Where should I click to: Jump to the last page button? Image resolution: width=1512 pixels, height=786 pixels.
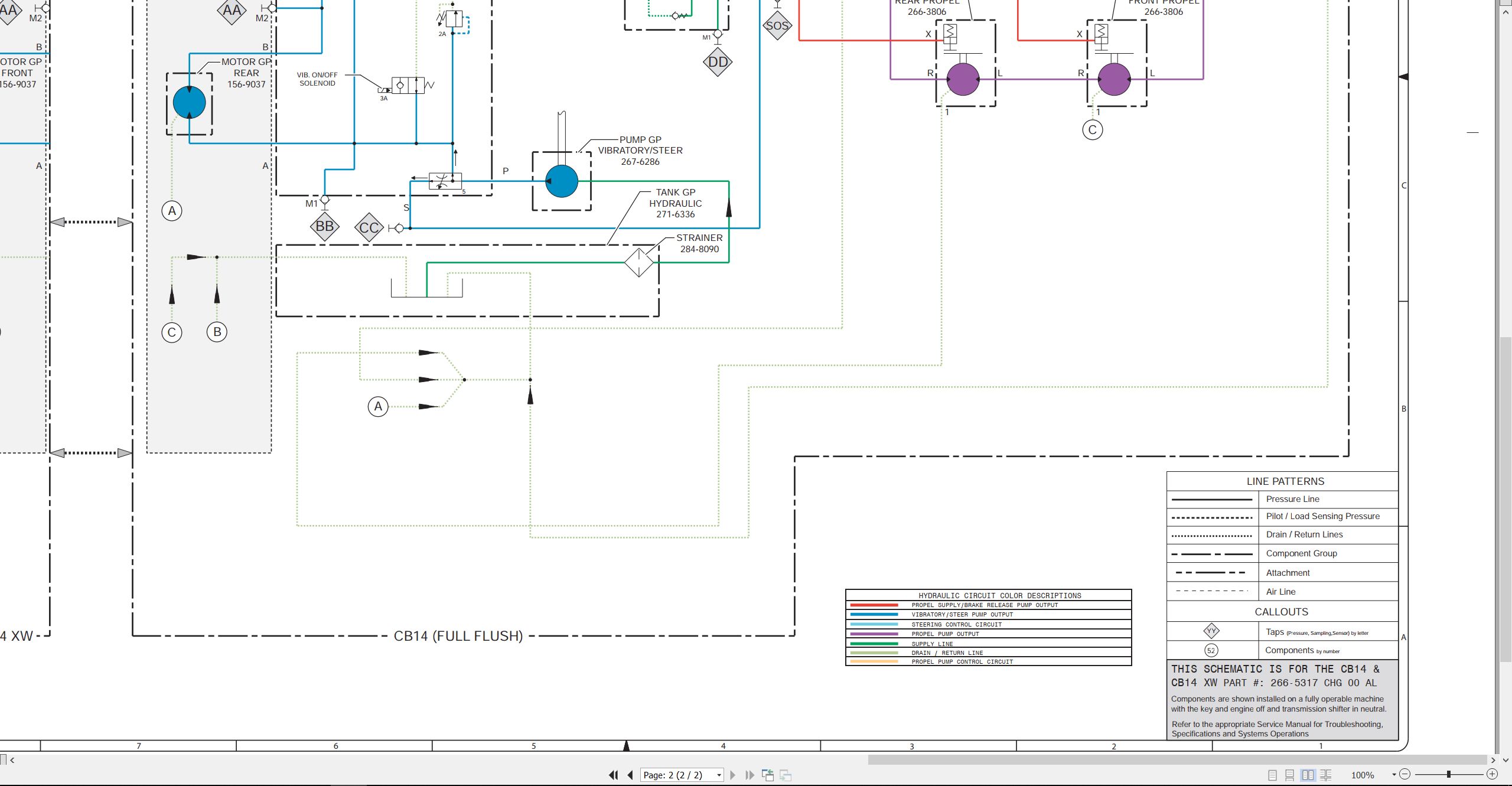click(x=750, y=775)
